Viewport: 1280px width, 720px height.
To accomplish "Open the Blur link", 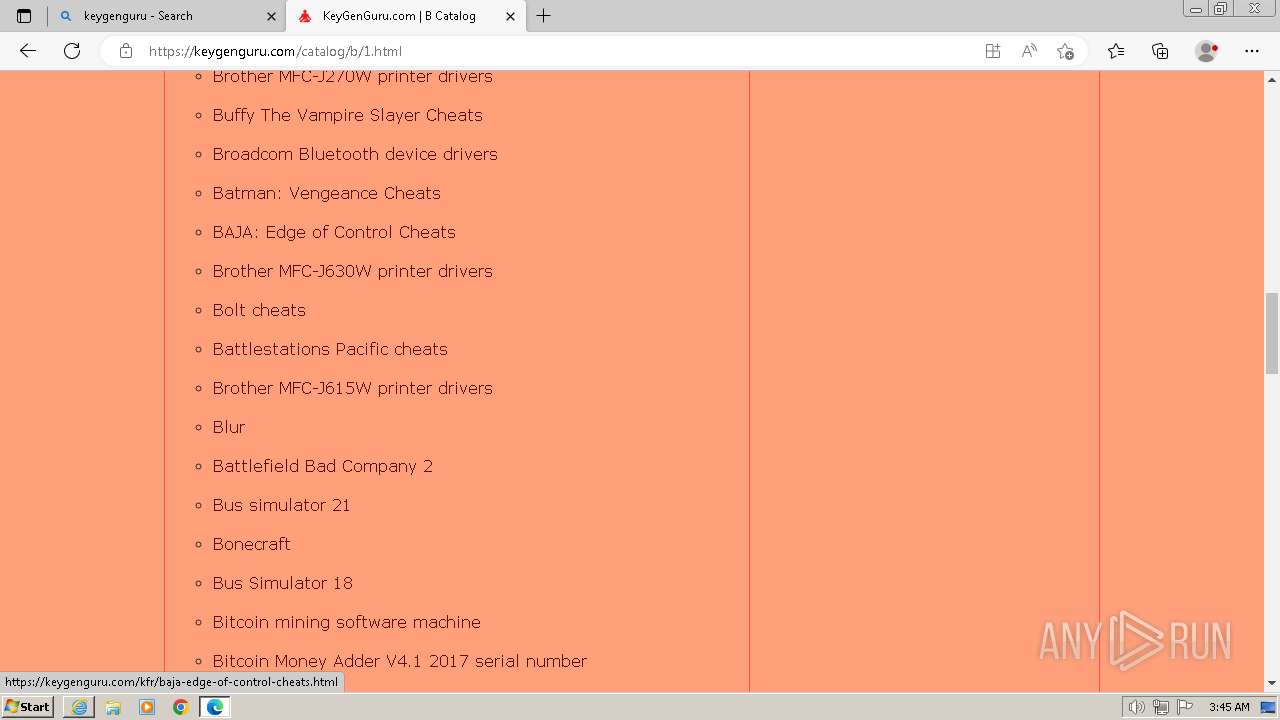I will pos(228,427).
